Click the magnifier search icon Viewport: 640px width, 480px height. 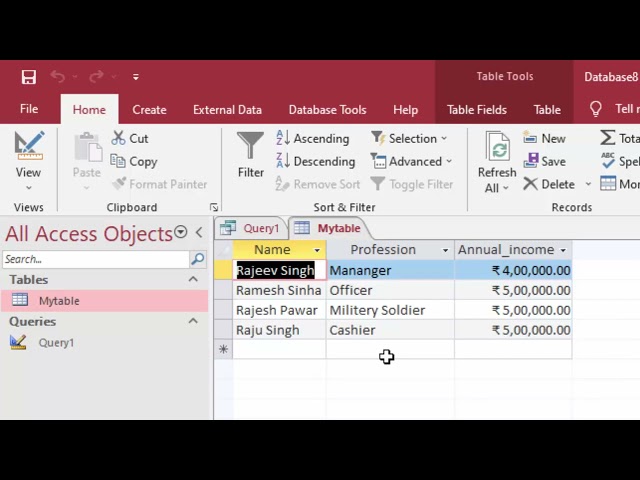(x=198, y=259)
